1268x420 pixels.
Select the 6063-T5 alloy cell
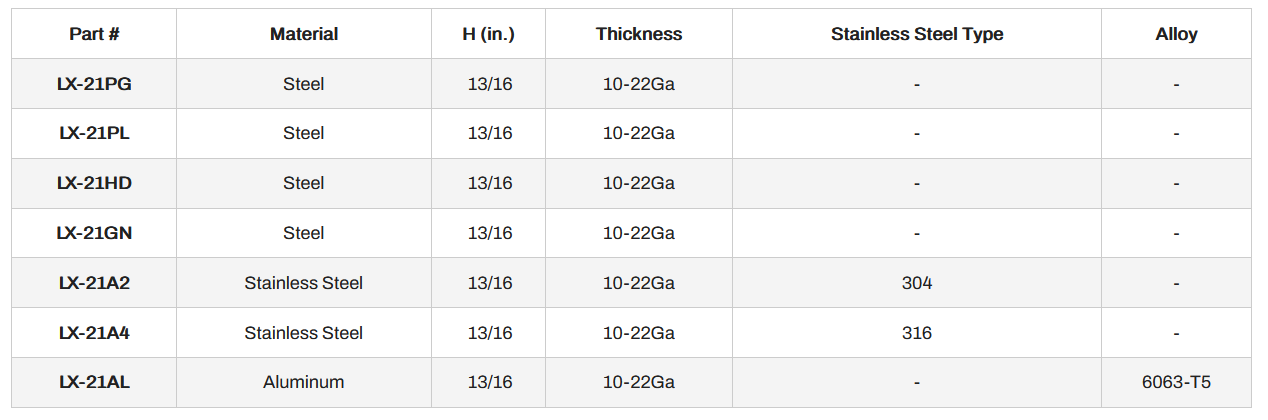(x=1176, y=382)
